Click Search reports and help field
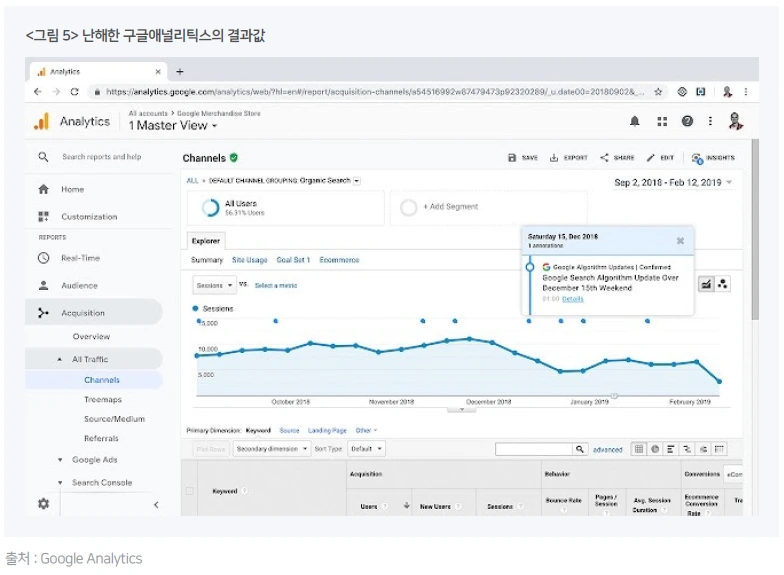This screenshot has width=784, height=575. (102, 156)
